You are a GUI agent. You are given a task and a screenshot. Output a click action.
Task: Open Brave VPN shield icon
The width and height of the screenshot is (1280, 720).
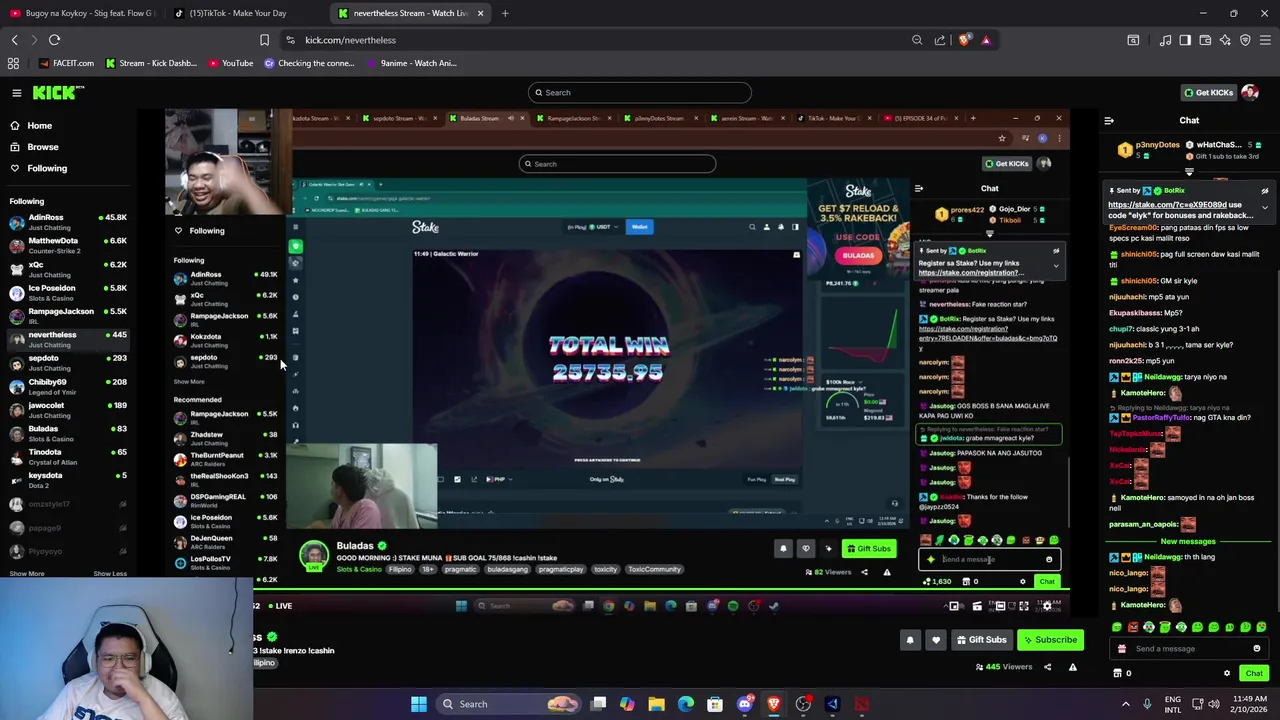click(x=1245, y=40)
